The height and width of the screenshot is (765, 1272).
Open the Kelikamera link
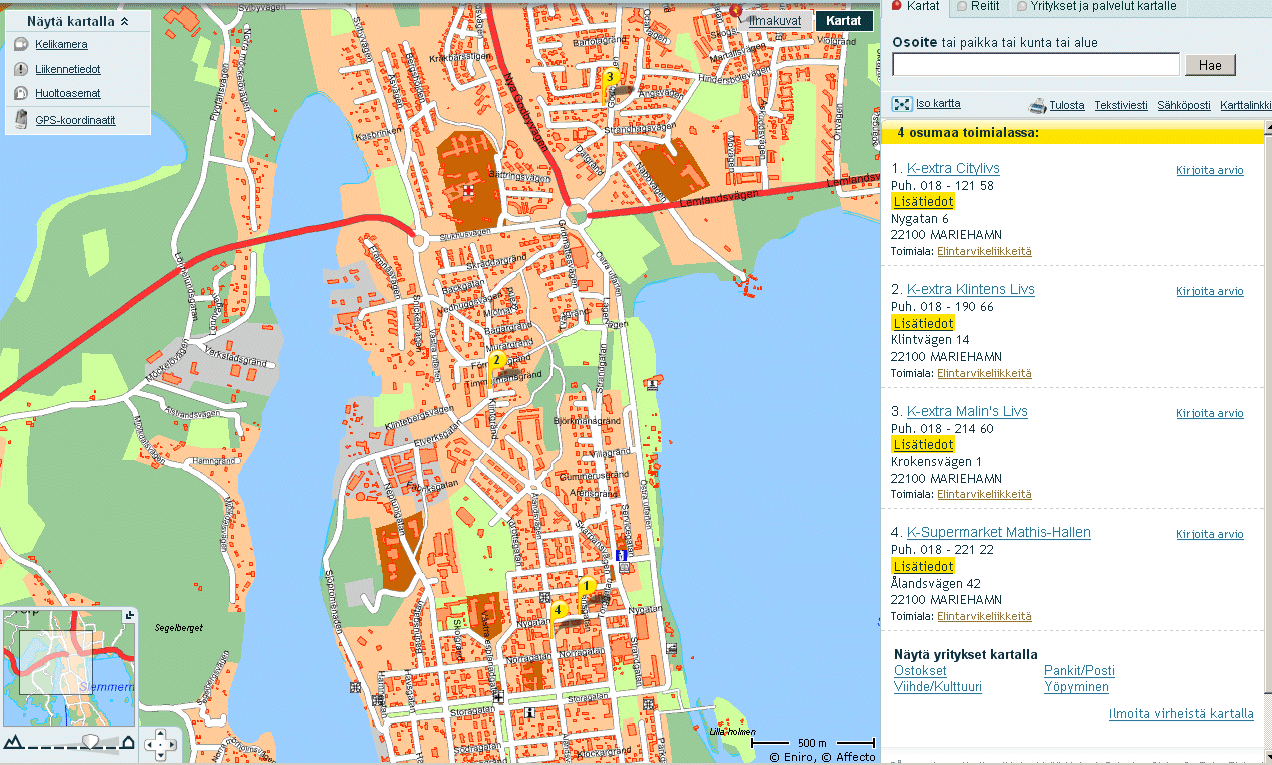coord(61,45)
